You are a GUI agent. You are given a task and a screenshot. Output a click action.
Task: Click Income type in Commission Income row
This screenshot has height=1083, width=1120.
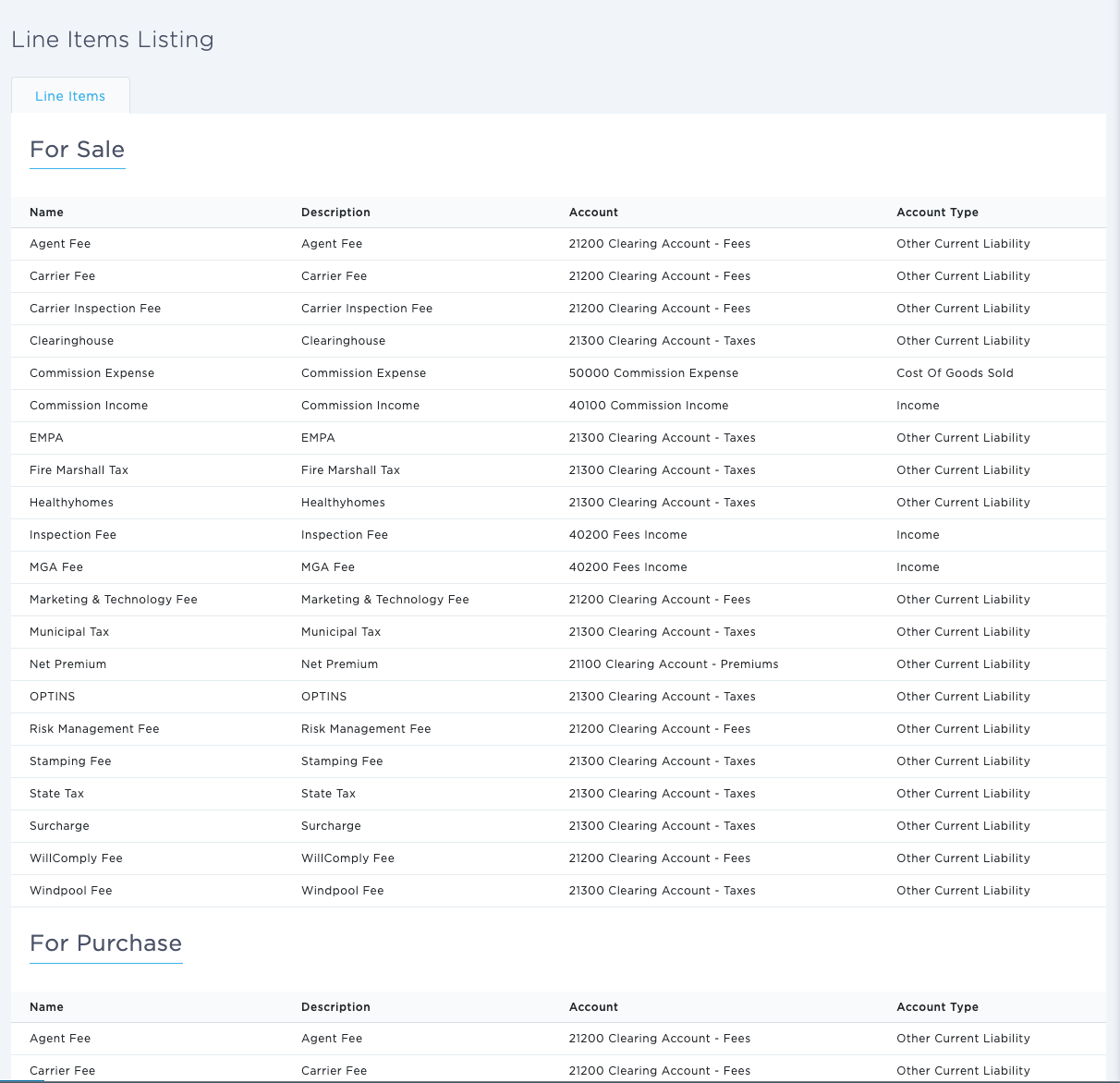[x=918, y=406]
